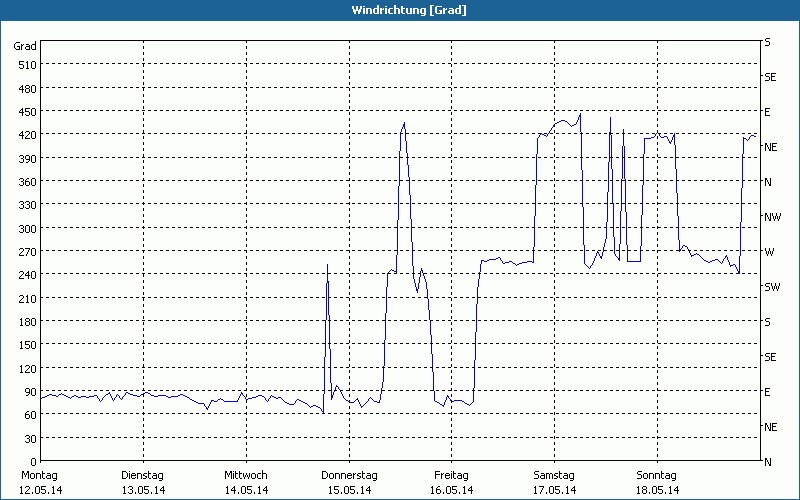
Task: Click the 15.05.14 date label
Action: tap(349, 490)
